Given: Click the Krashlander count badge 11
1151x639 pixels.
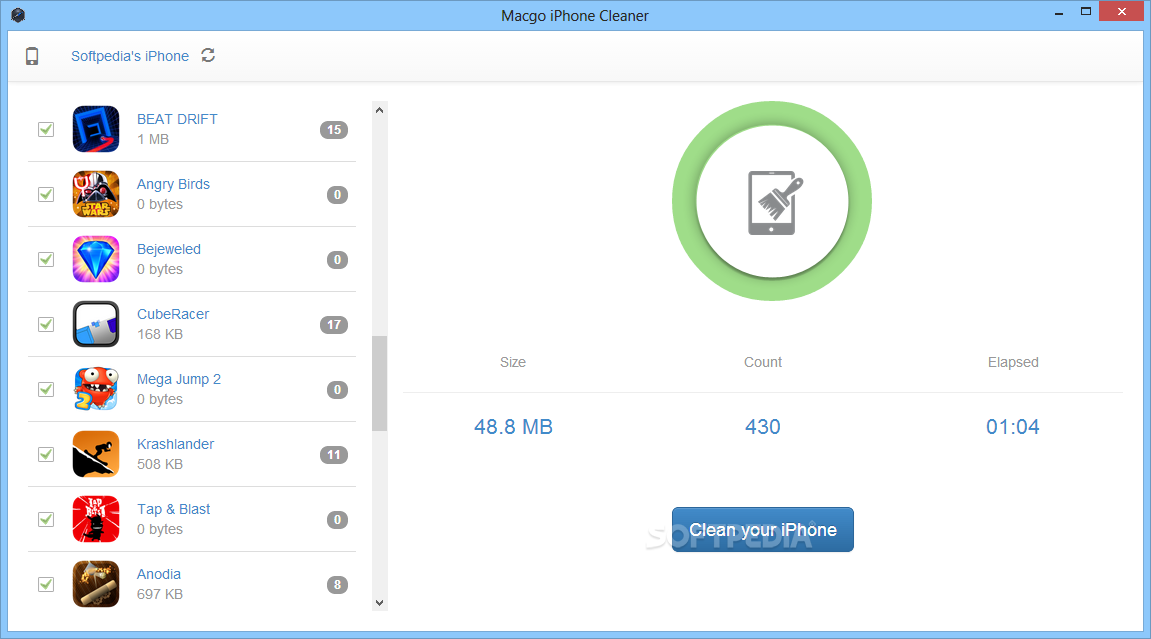Looking at the screenshot, I should click(x=334, y=455).
